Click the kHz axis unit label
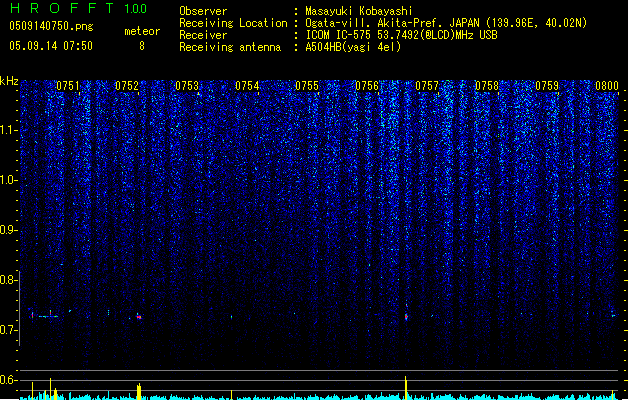The width and height of the screenshot is (629, 400). click(9, 81)
